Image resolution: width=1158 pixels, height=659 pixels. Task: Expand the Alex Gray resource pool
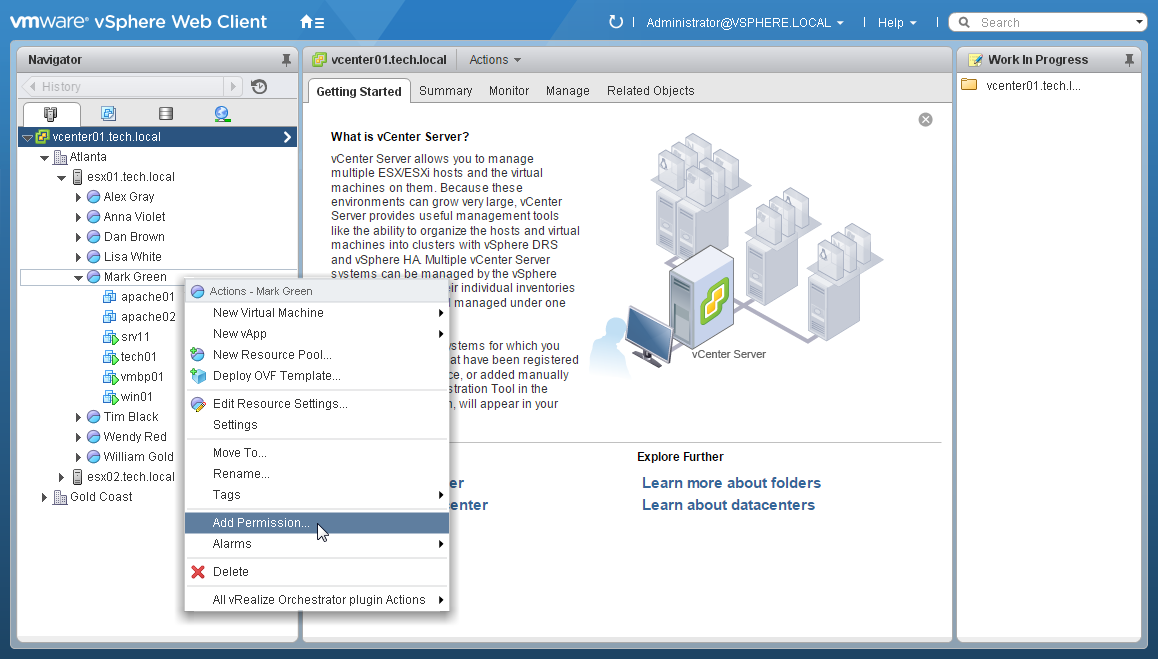click(x=78, y=197)
